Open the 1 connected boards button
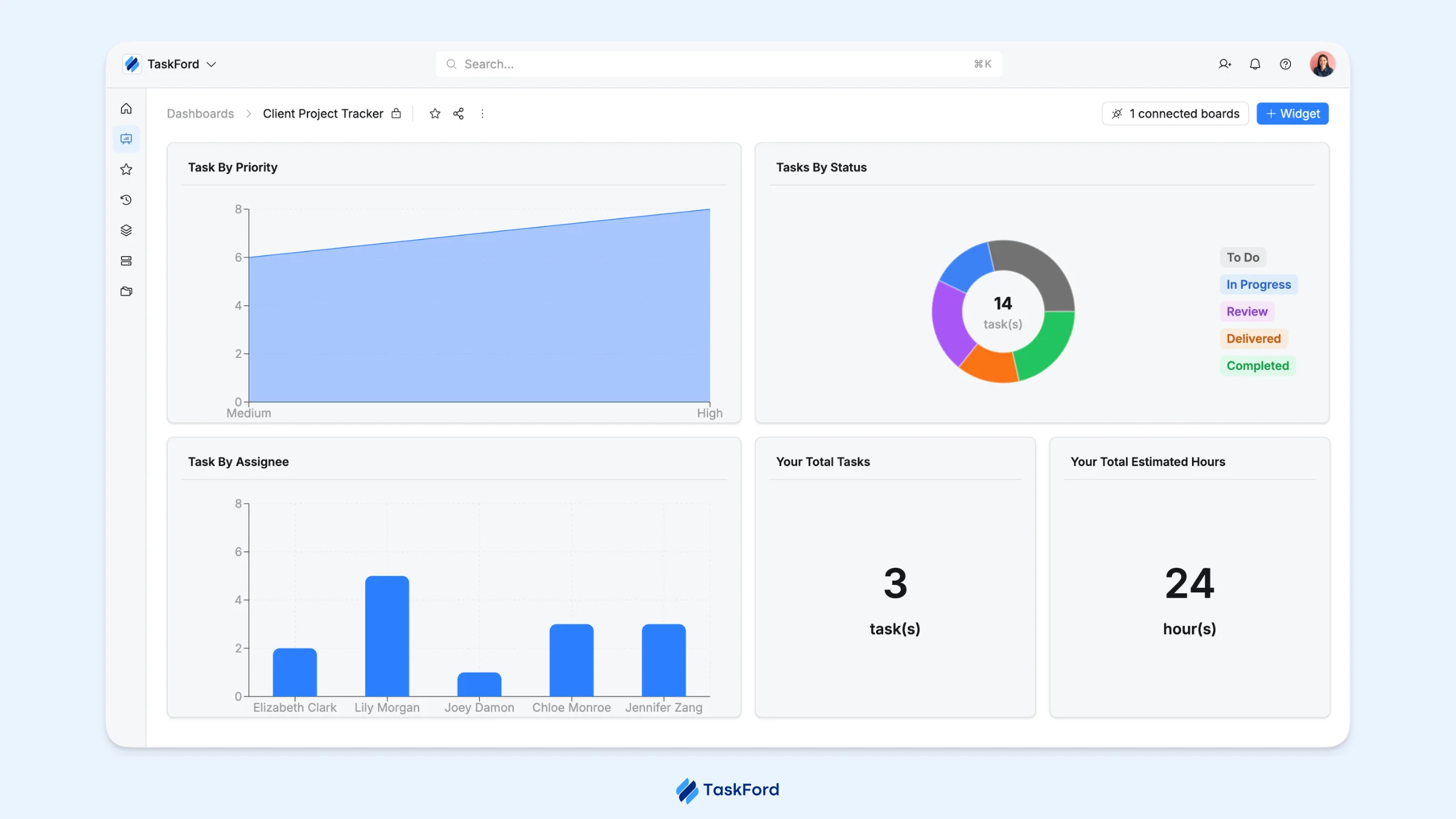Image resolution: width=1456 pixels, height=819 pixels. pyautogui.click(x=1175, y=113)
